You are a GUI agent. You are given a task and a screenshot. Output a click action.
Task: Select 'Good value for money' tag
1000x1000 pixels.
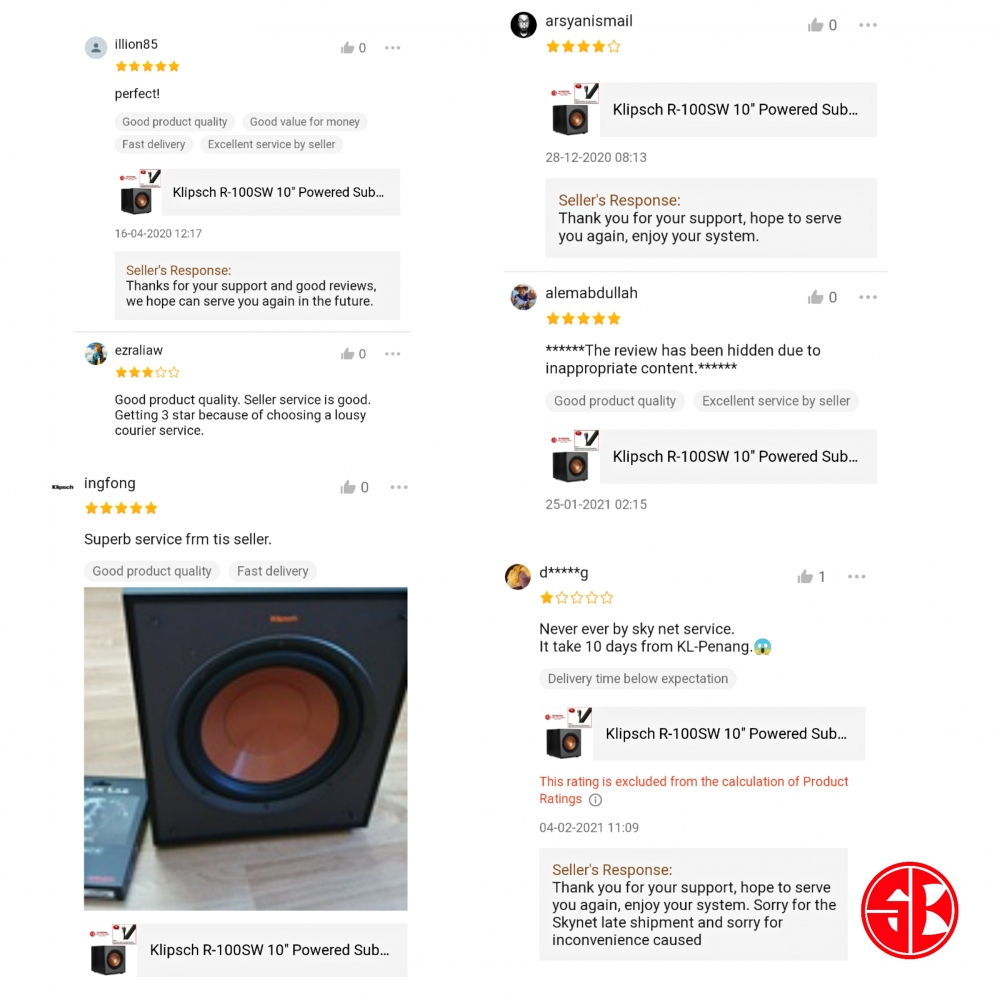point(304,122)
